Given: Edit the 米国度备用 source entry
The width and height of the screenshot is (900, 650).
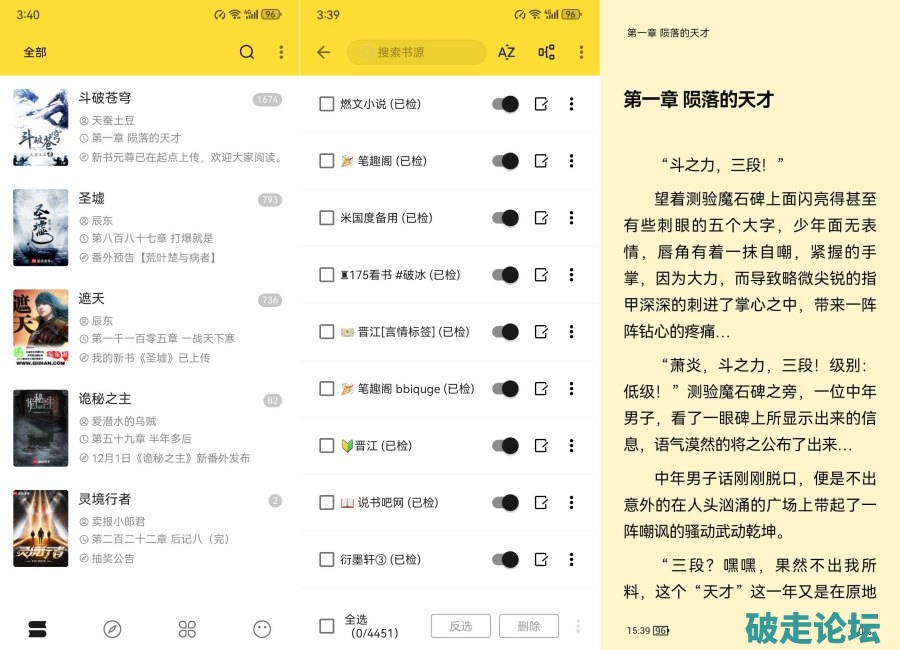Looking at the screenshot, I should [541, 218].
